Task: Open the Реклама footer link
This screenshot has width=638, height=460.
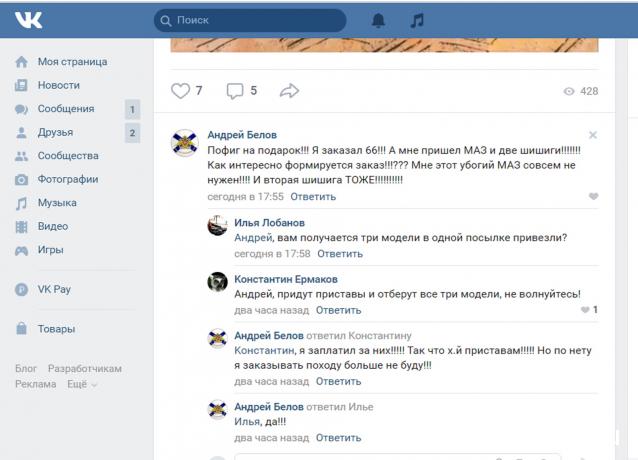Action: tap(35, 384)
